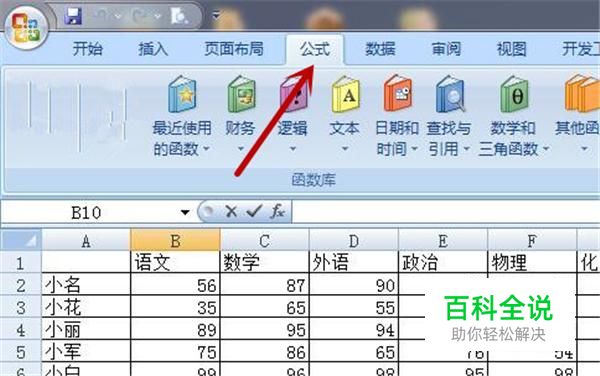
Task: Open the 数据 tab
Action: pyautogui.click(x=380, y=49)
